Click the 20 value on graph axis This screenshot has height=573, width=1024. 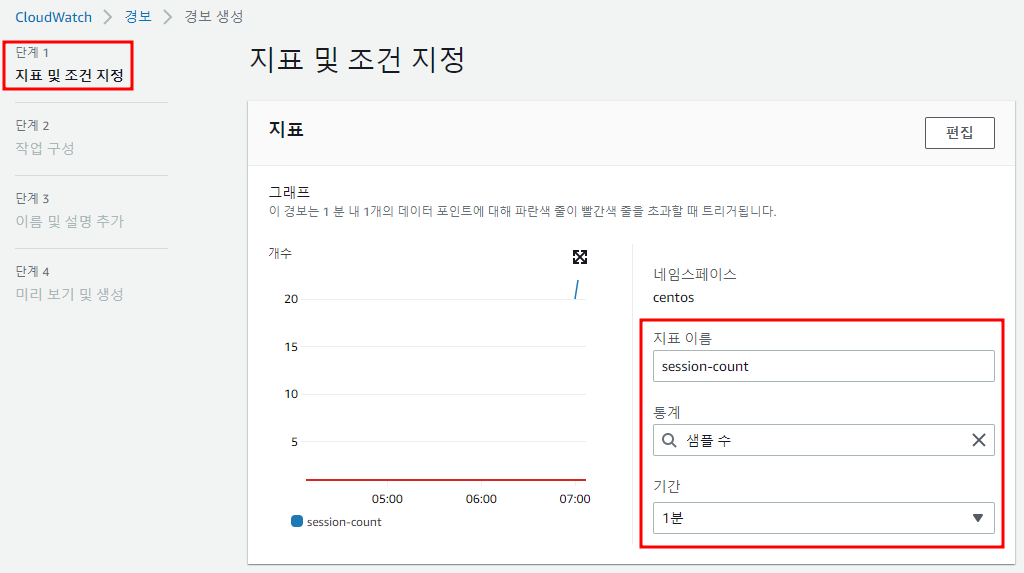[291, 299]
